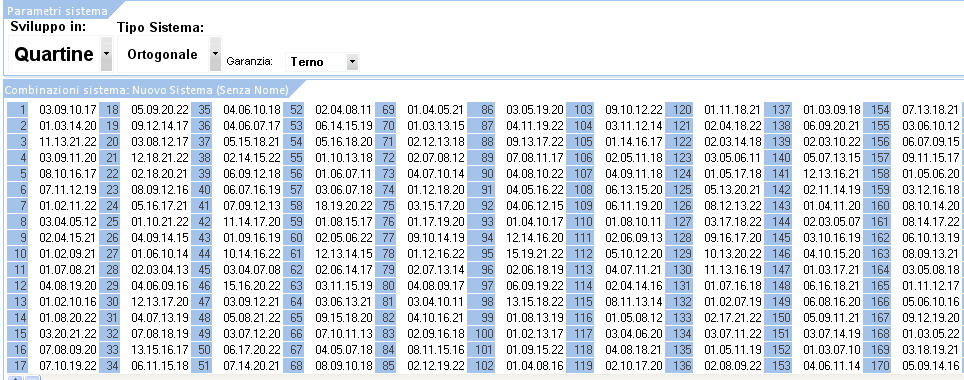Click row number 18 cell
Screen dimensions: 964x380
coord(109,110)
